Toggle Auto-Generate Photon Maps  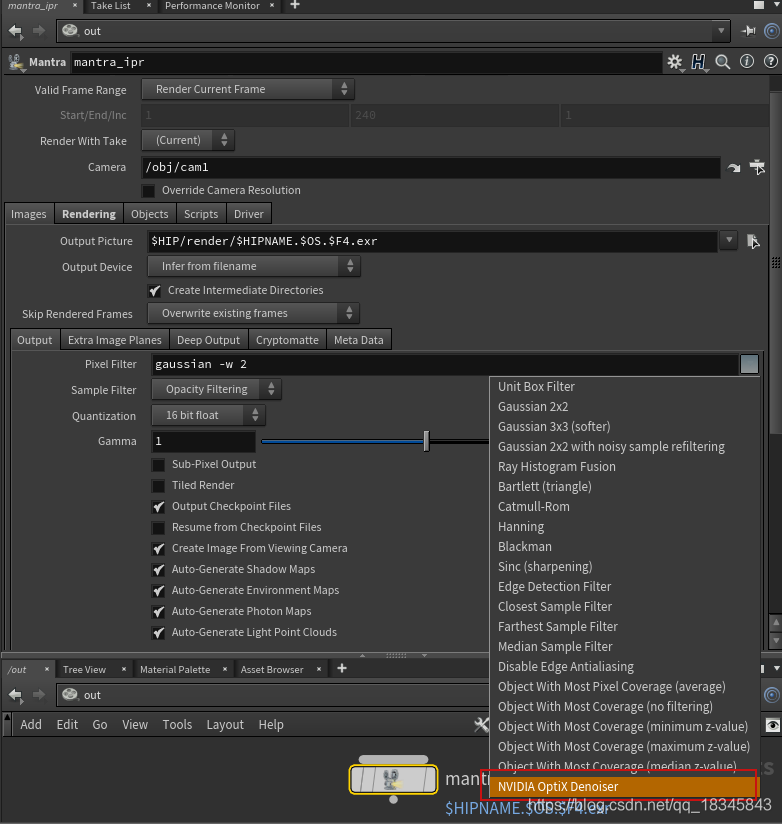[158, 612]
